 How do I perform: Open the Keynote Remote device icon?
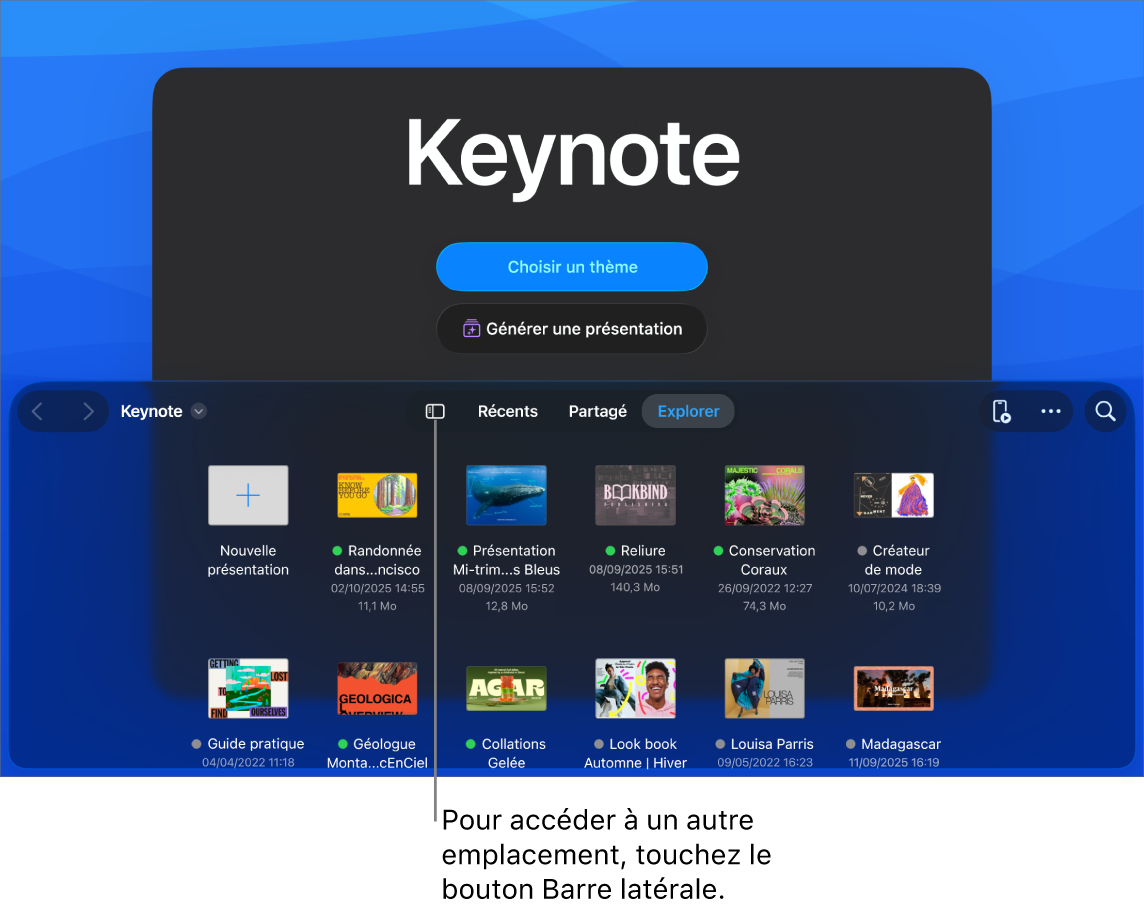point(1002,412)
